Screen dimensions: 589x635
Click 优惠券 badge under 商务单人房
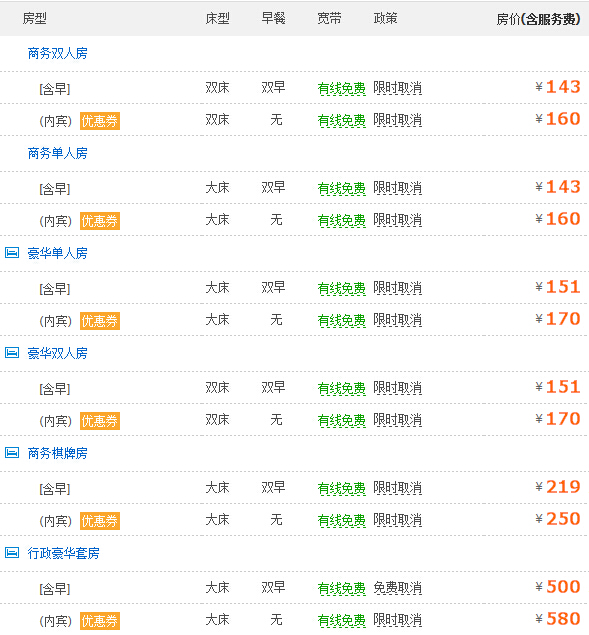click(100, 221)
